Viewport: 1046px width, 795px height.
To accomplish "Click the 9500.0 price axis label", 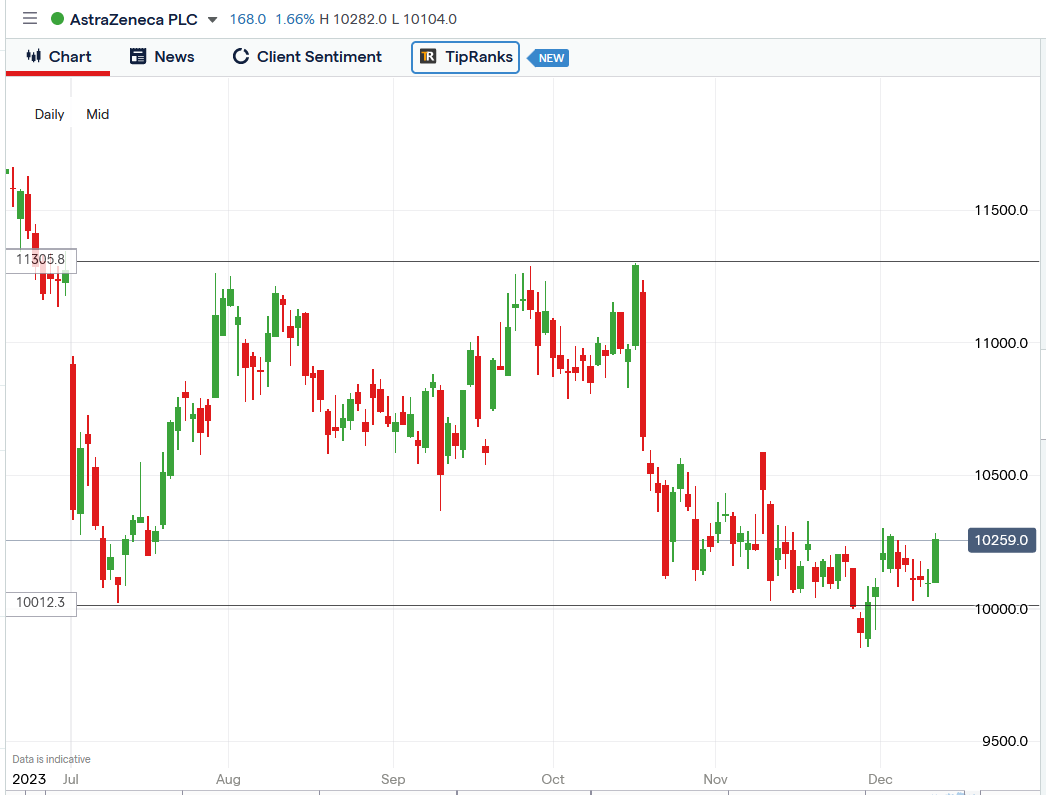I will click(x=1005, y=741).
